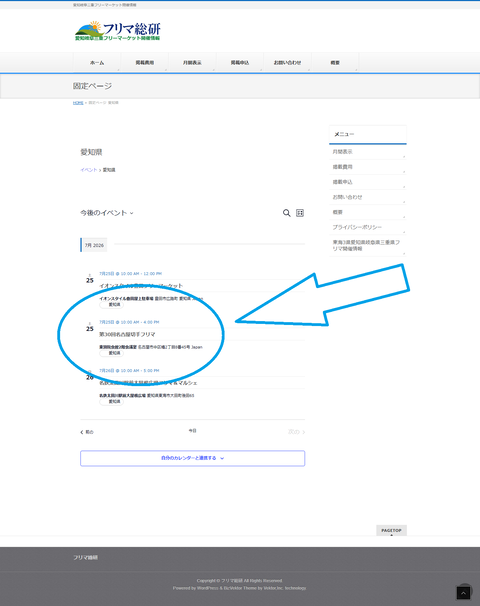Click '7月25日 @ 10:00 AM - 4:00 PM' time
This screenshot has width=480, height=606.
(129, 322)
